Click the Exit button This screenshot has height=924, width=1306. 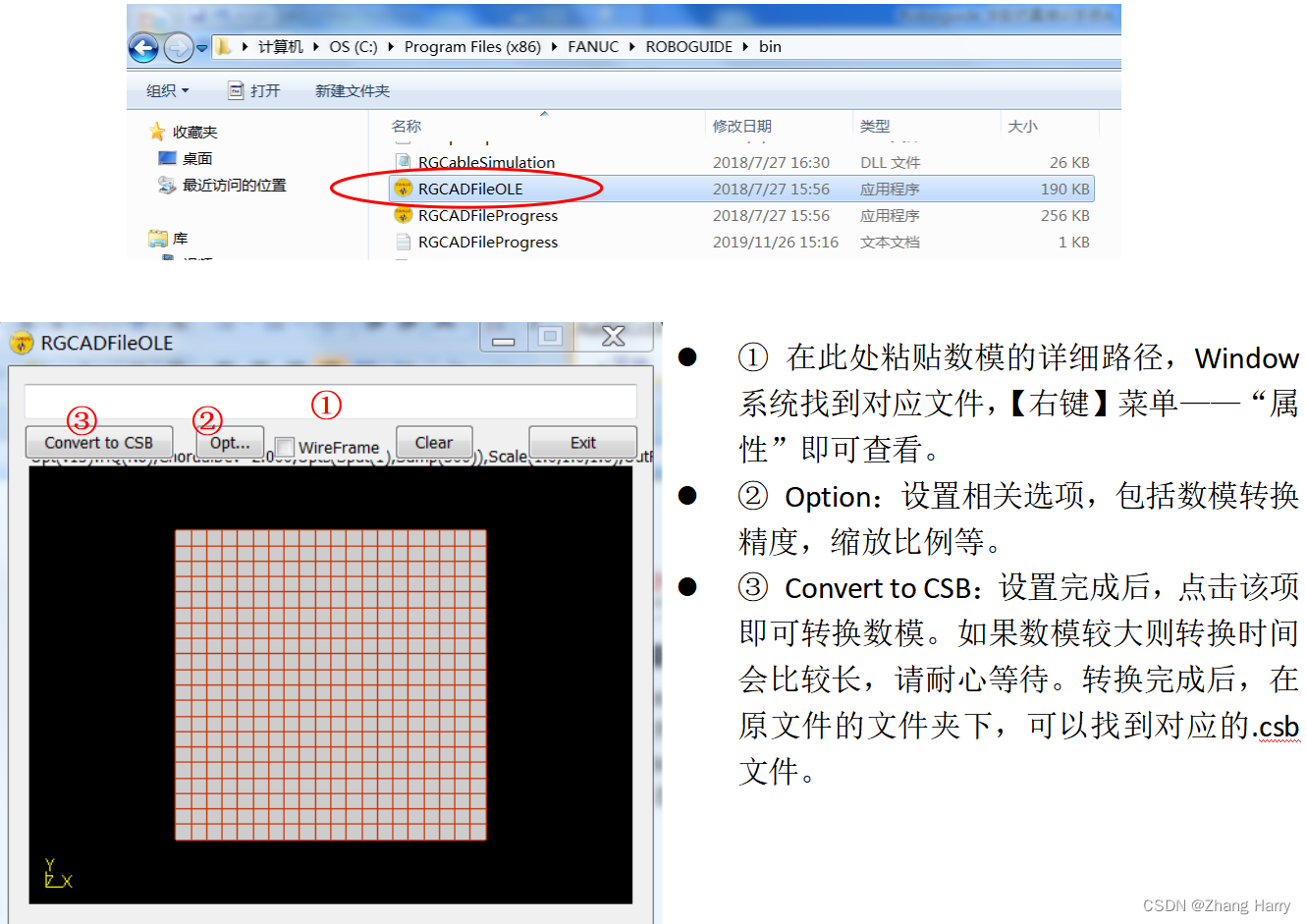(x=583, y=443)
